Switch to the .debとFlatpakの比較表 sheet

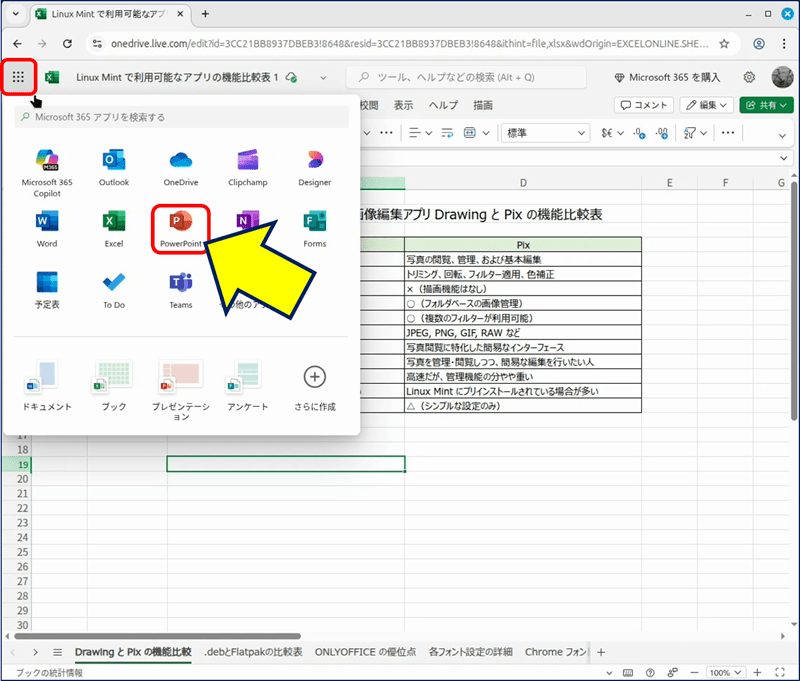(253, 652)
